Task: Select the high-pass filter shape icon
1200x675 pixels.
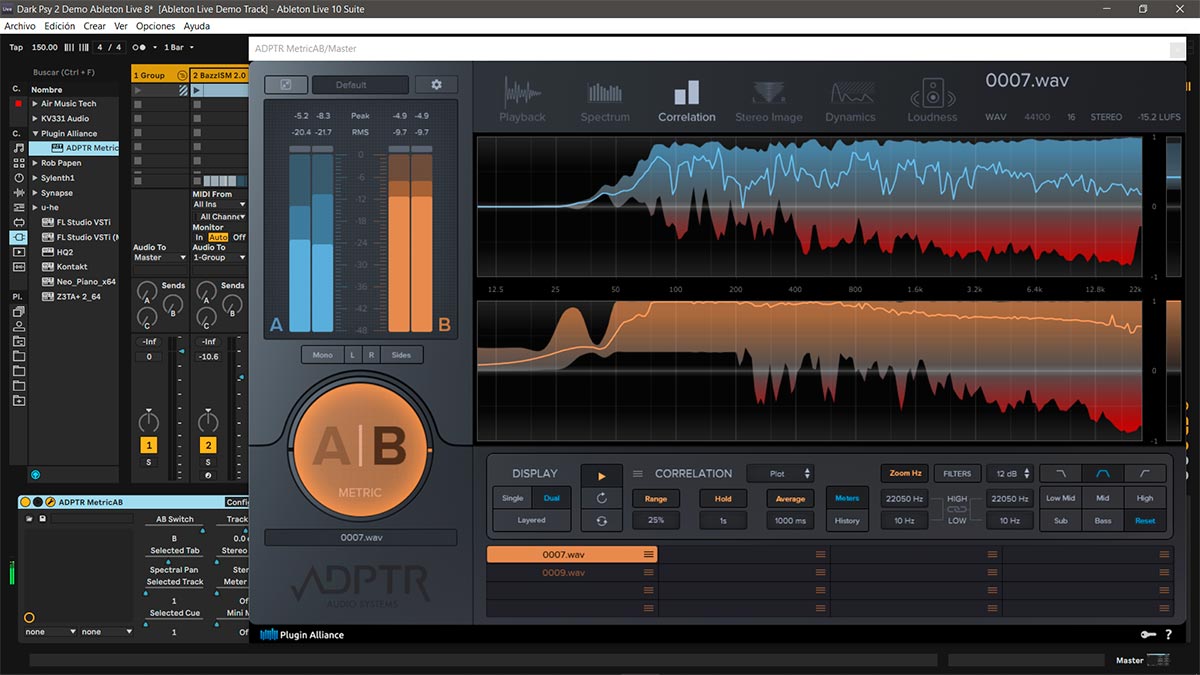Action: click(x=1145, y=474)
